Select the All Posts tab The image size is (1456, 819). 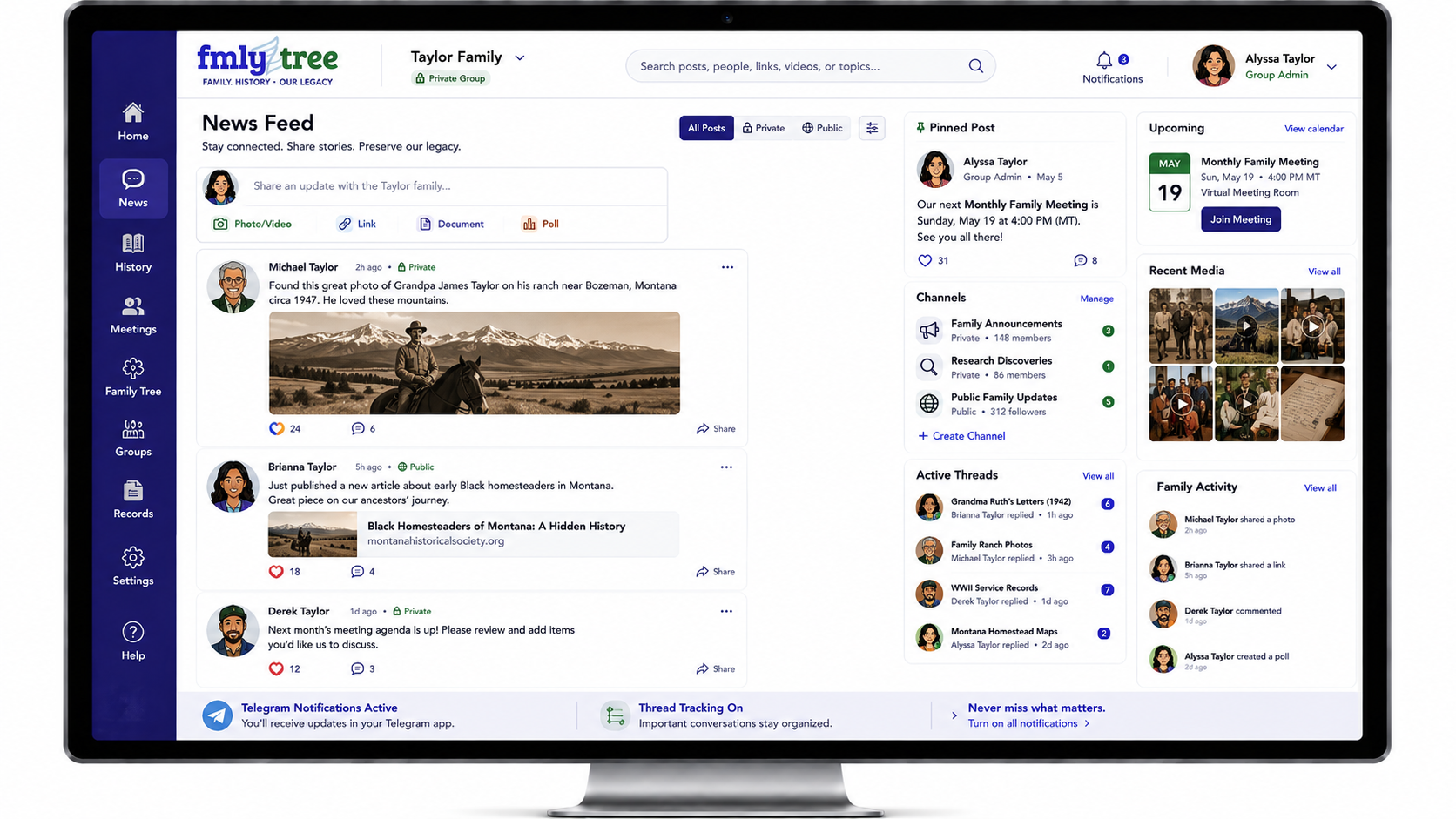(x=706, y=128)
